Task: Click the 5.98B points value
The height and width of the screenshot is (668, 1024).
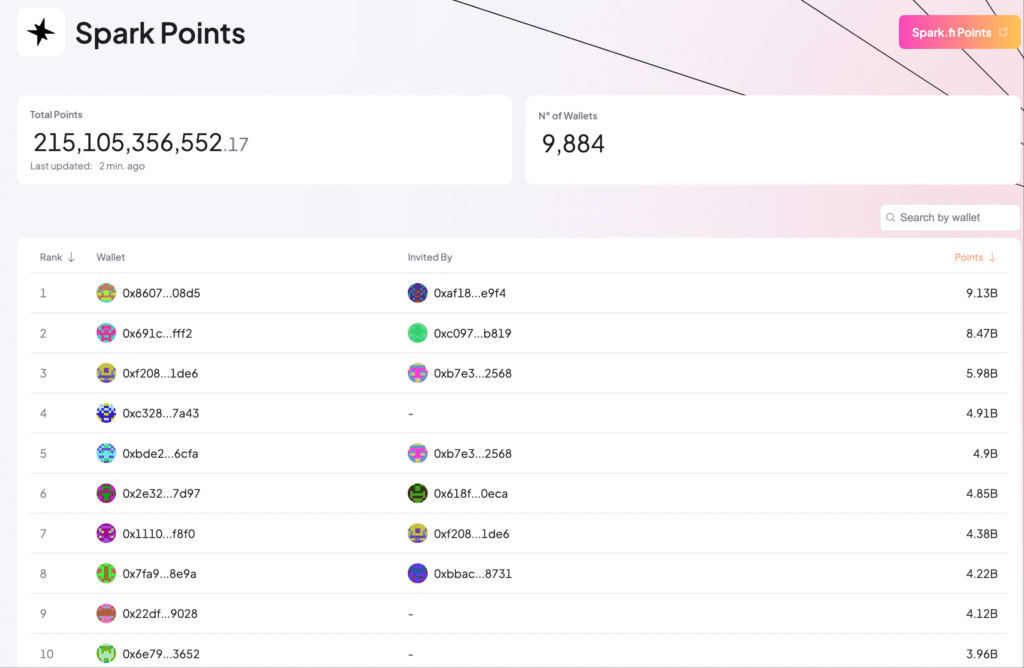Action: tap(982, 374)
